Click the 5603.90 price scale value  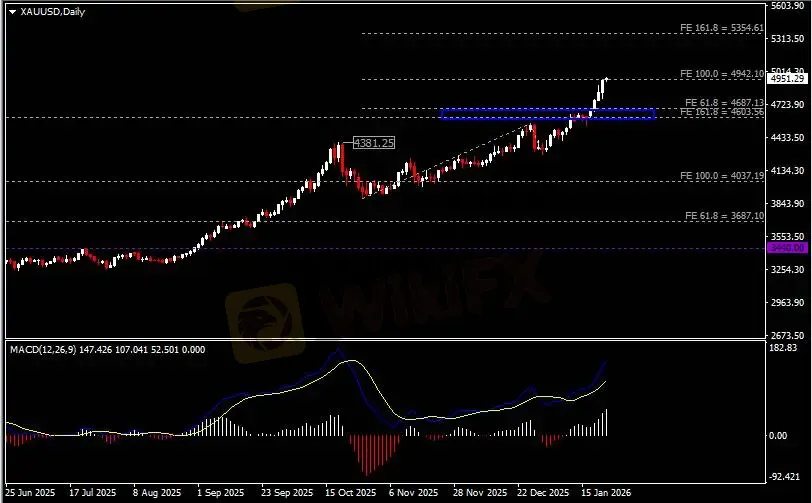pyautogui.click(x=788, y=6)
